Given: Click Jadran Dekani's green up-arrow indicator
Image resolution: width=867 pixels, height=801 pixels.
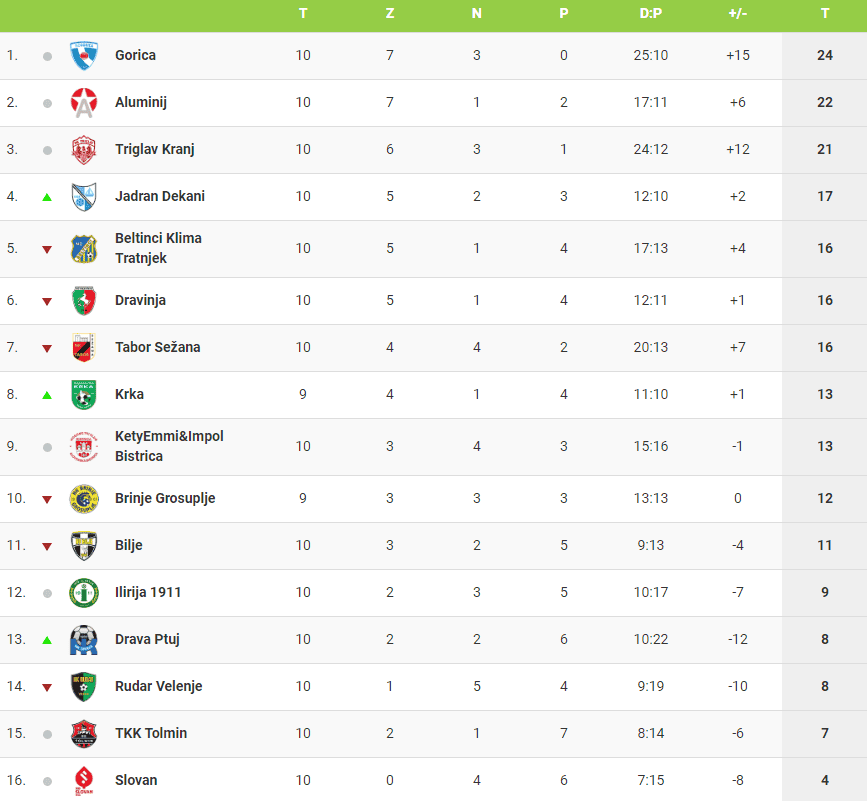Looking at the screenshot, I should pyautogui.click(x=47, y=197).
